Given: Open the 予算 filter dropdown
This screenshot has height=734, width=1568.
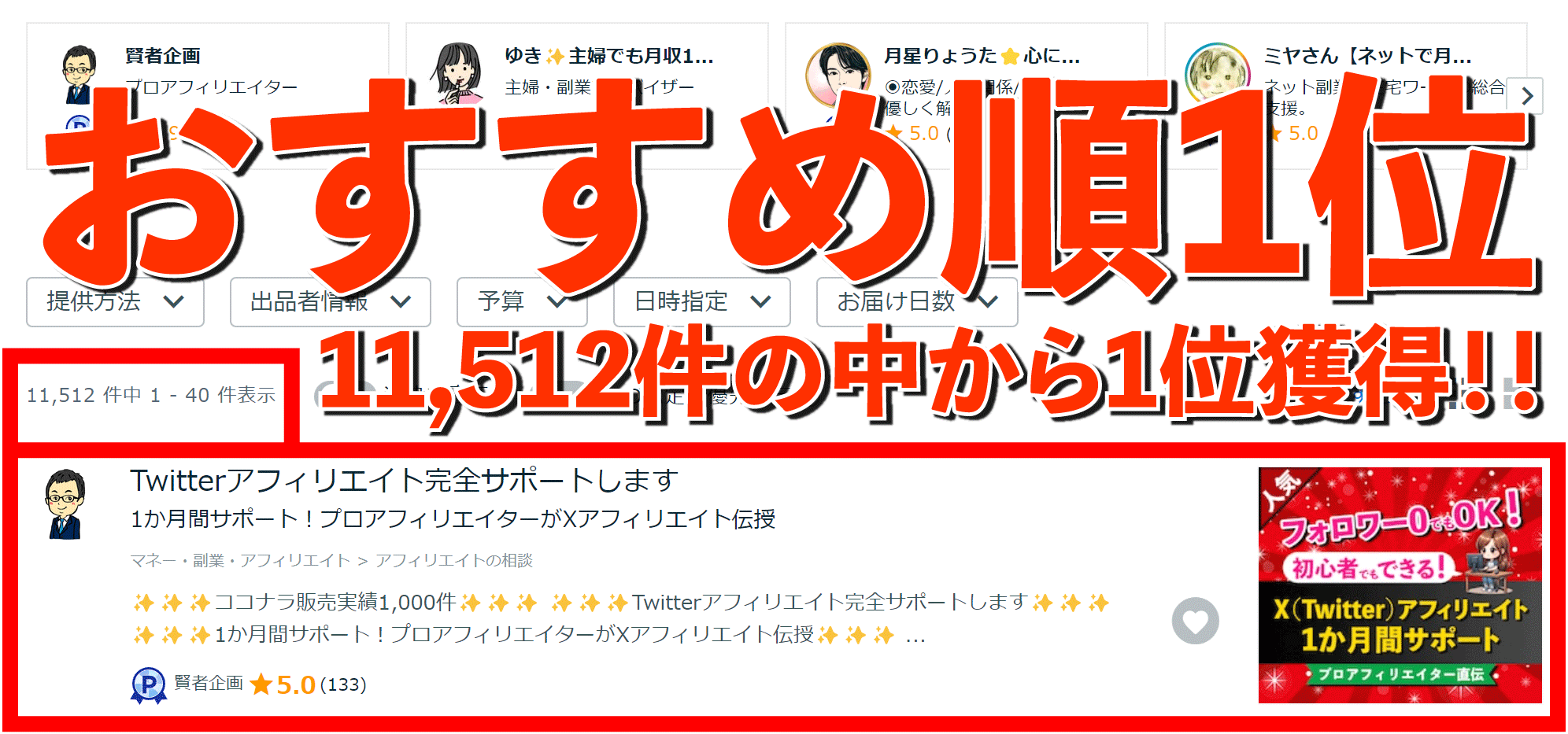Looking at the screenshot, I should [x=522, y=301].
